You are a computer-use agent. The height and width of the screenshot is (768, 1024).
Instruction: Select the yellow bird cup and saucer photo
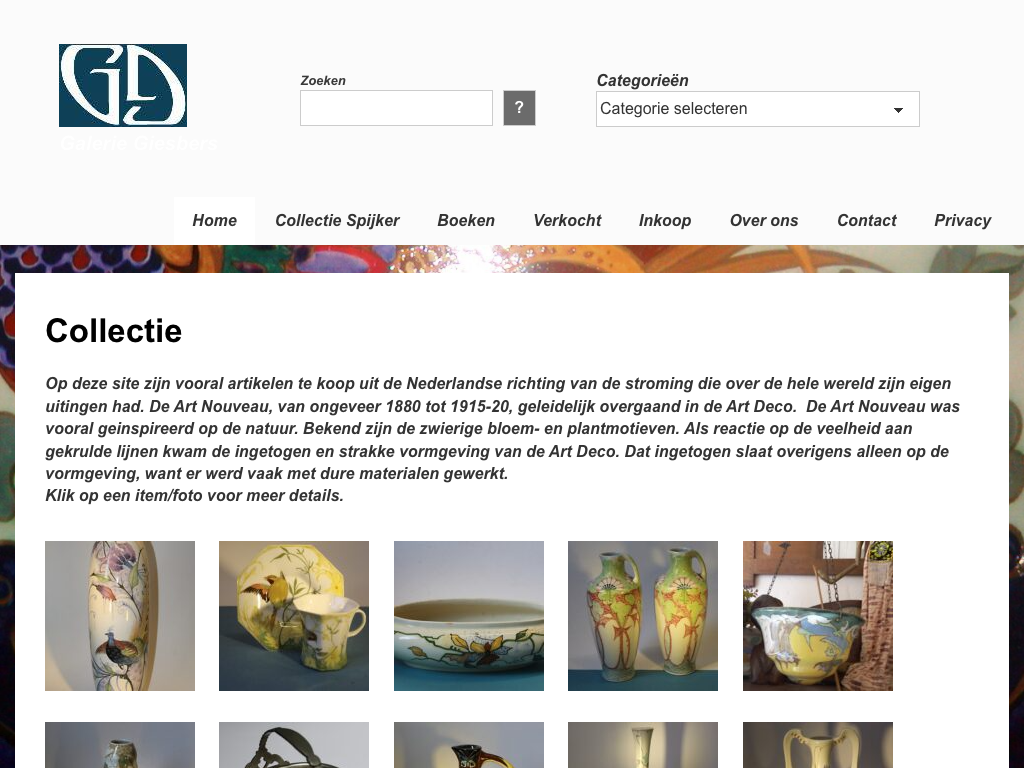[294, 616]
